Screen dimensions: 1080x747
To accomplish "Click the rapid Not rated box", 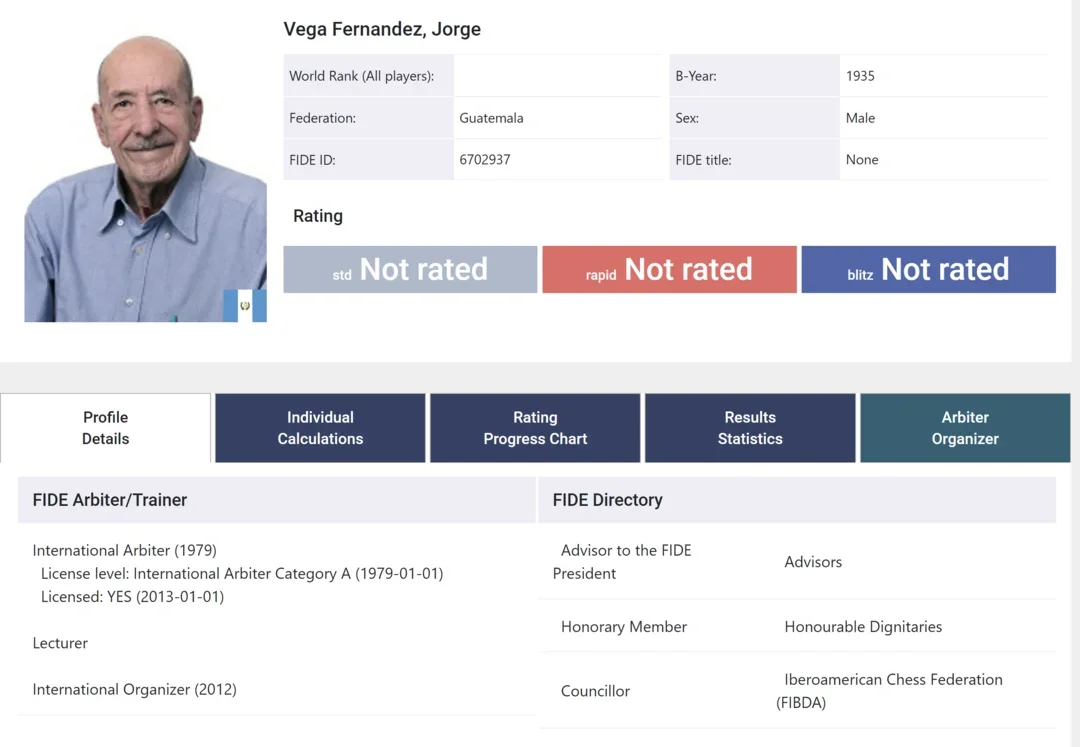I will pos(669,270).
